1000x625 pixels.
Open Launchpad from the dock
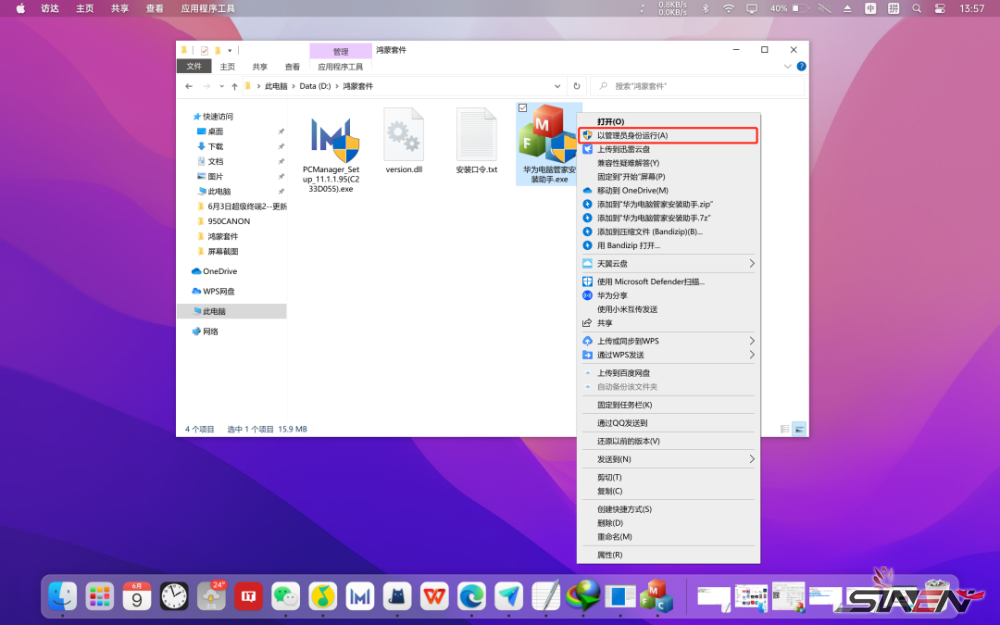pyautogui.click(x=99, y=596)
